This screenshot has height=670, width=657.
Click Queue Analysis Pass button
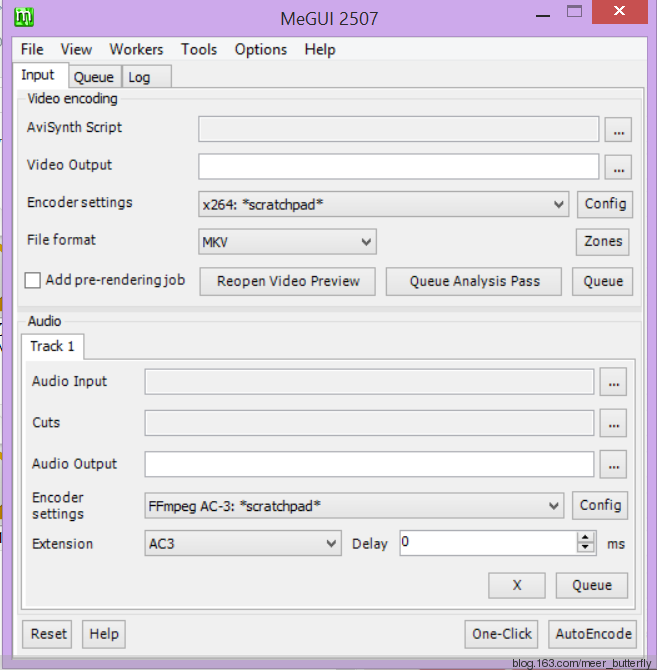[x=474, y=282]
